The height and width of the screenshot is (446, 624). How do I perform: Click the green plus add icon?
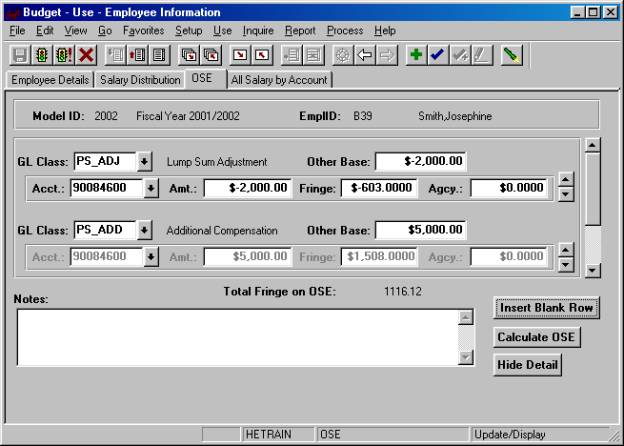point(416,56)
